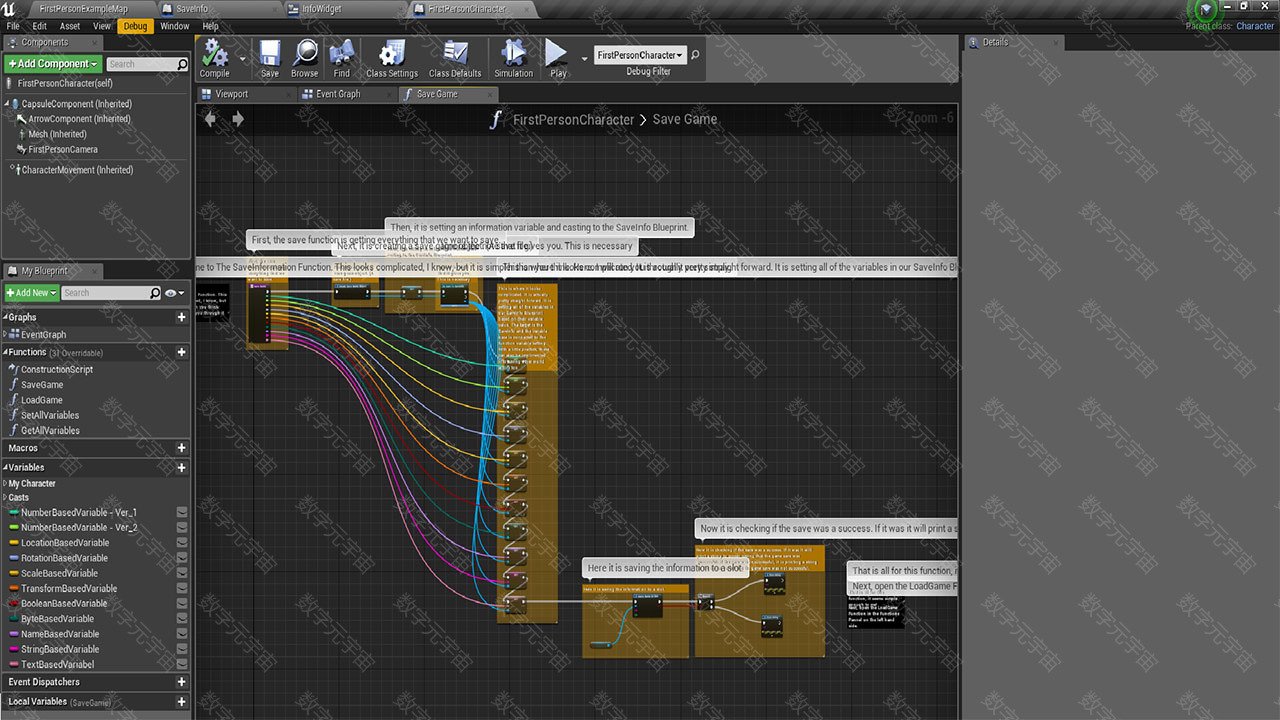The width and height of the screenshot is (1280, 720).
Task: Collapse the CapsuleComponent (Inherited) tree
Action: (8, 104)
